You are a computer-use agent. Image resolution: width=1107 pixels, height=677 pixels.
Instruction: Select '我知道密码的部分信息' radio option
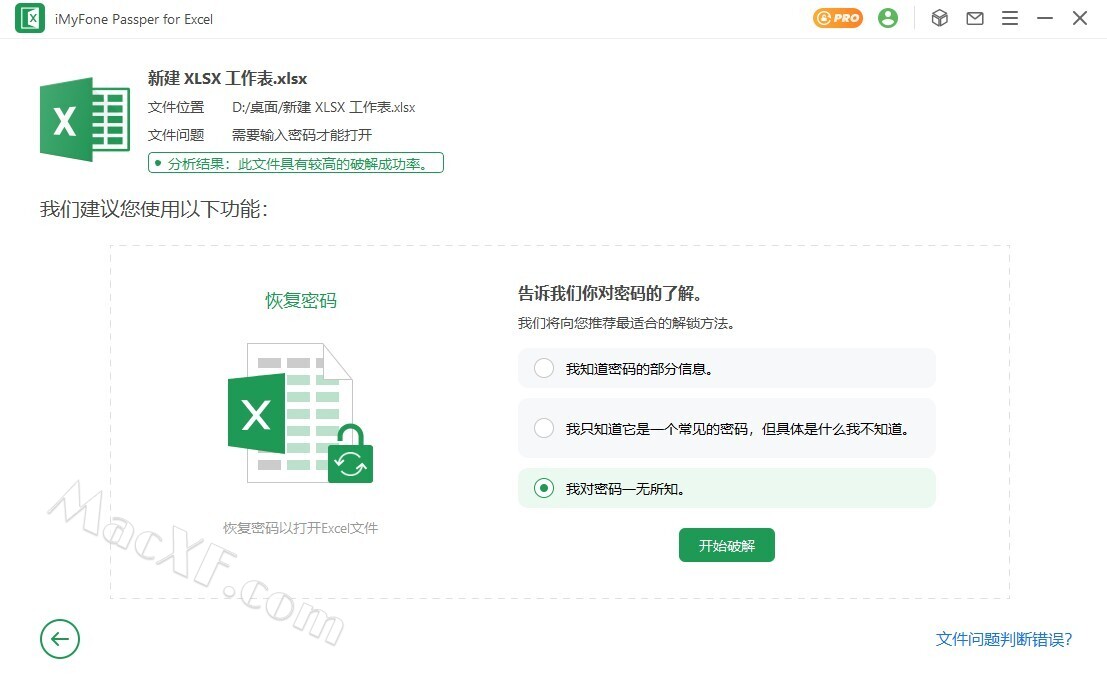click(x=726, y=368)
